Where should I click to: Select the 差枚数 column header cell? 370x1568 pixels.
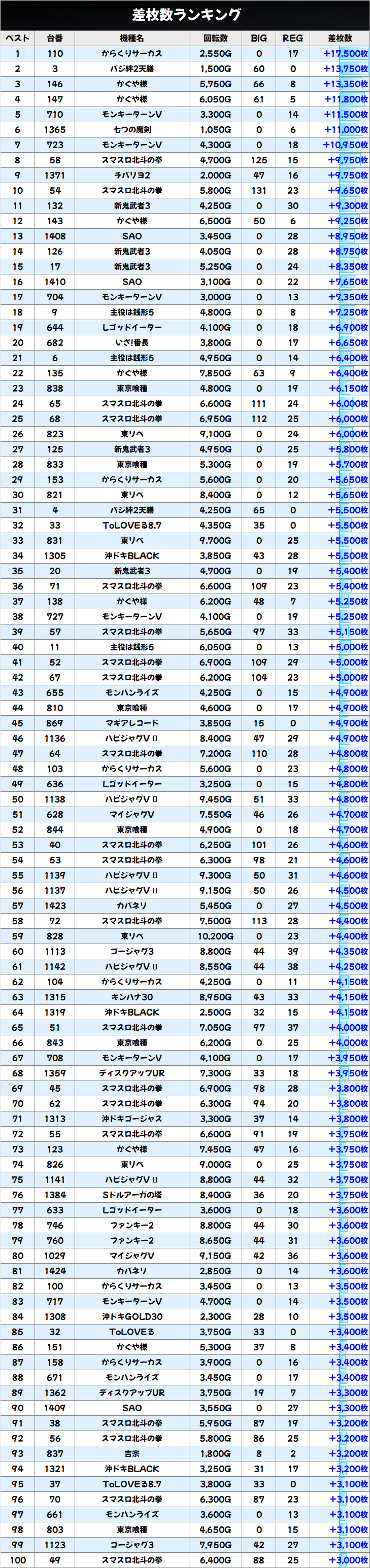pos(340,39)
